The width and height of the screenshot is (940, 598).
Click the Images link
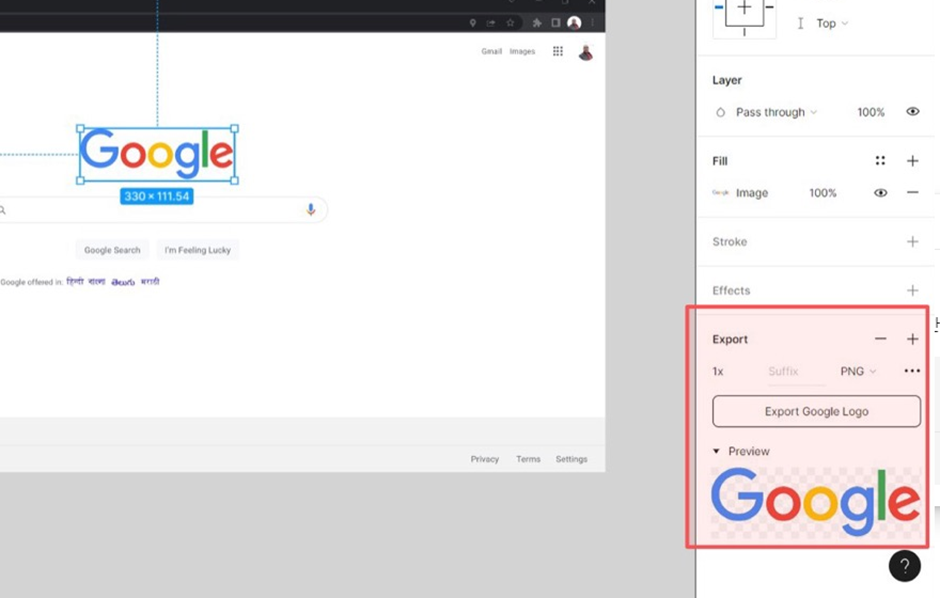522,52
